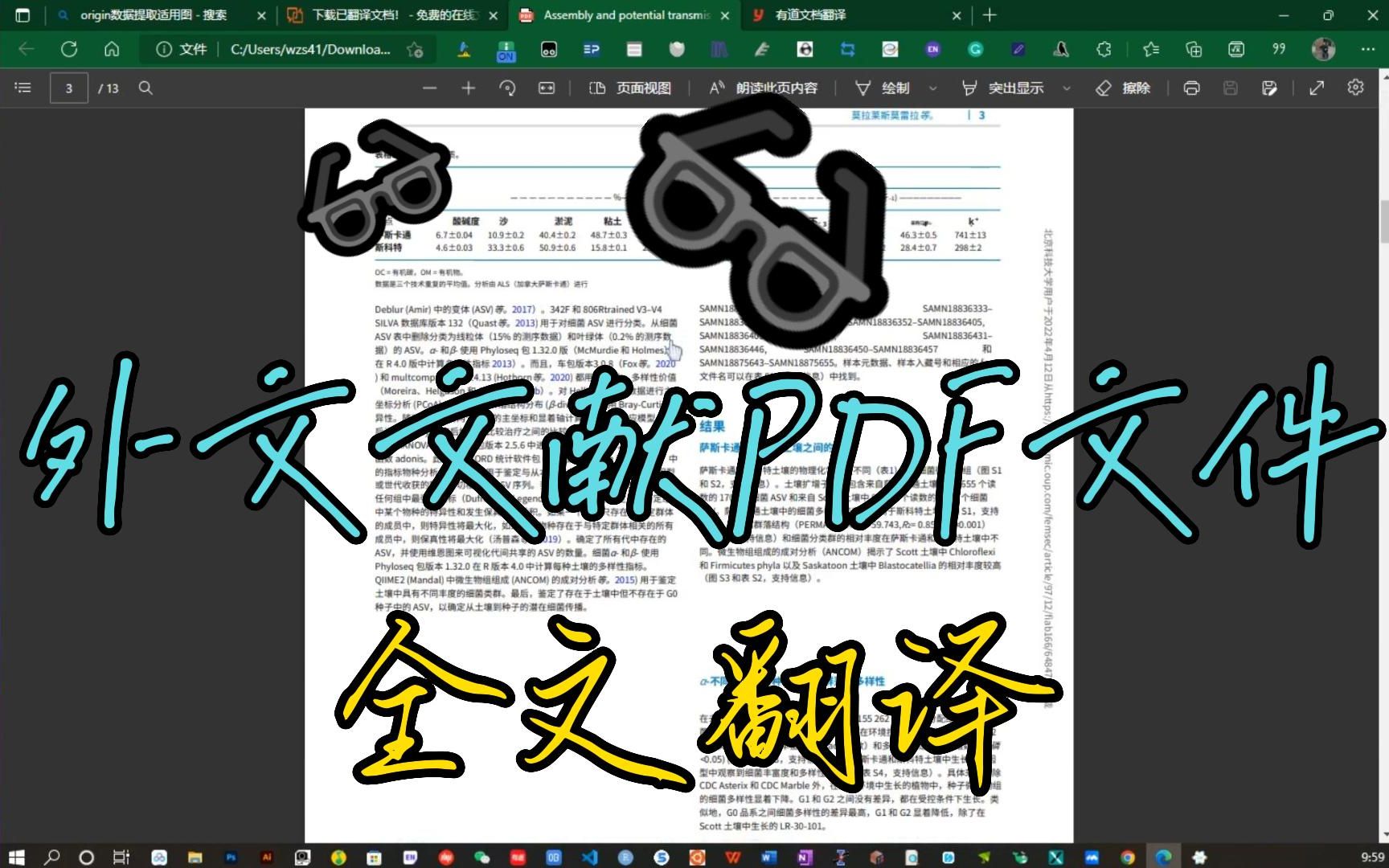Open the favorites list

(1151, 49)
